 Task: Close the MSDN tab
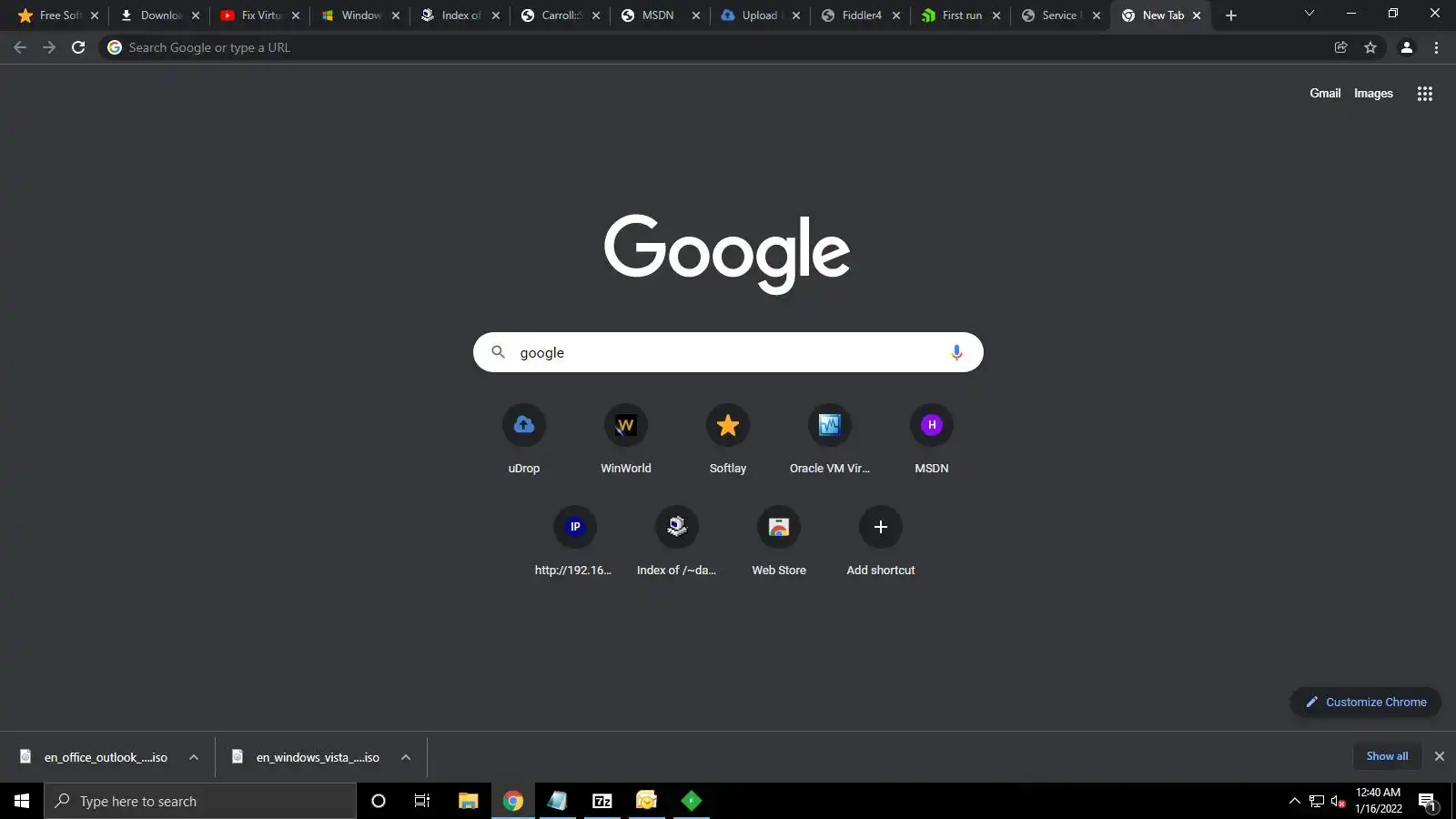[x=696, y=15]
